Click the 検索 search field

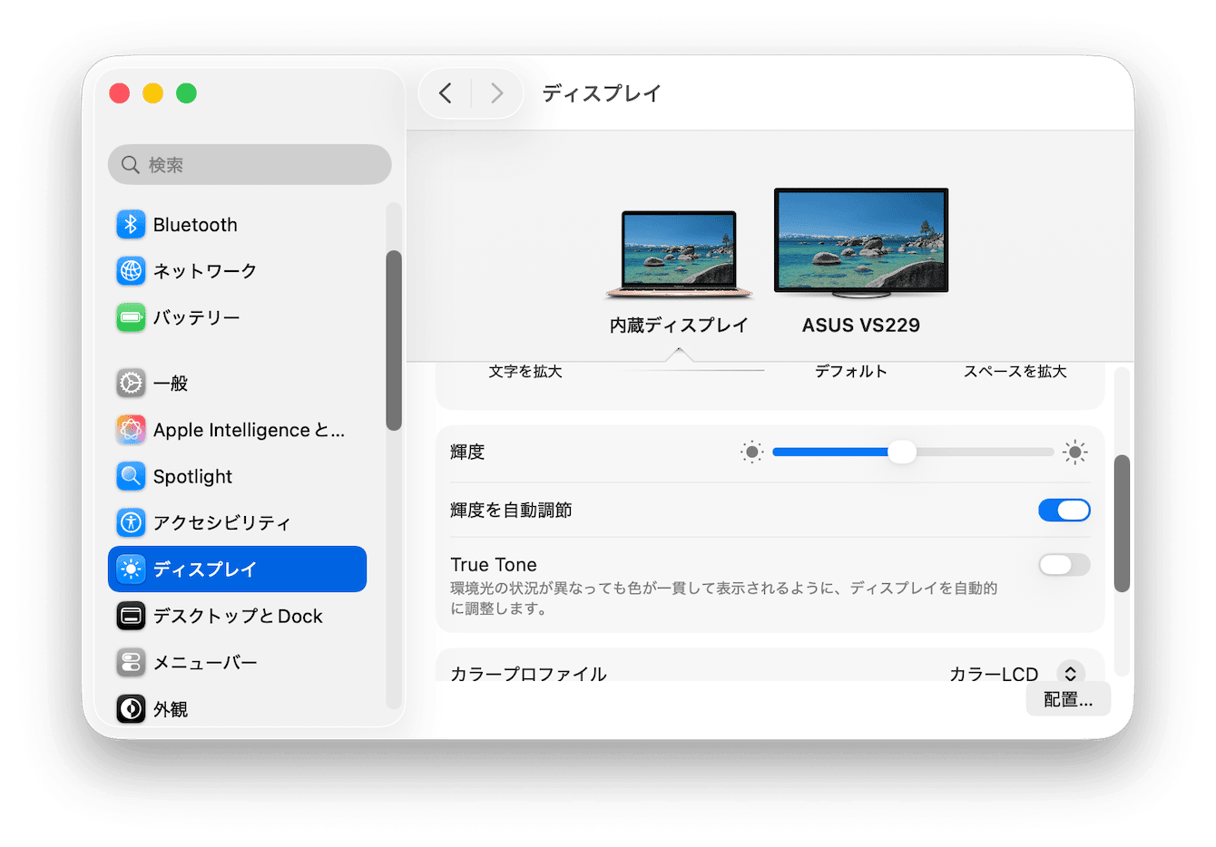click(249, 164)
